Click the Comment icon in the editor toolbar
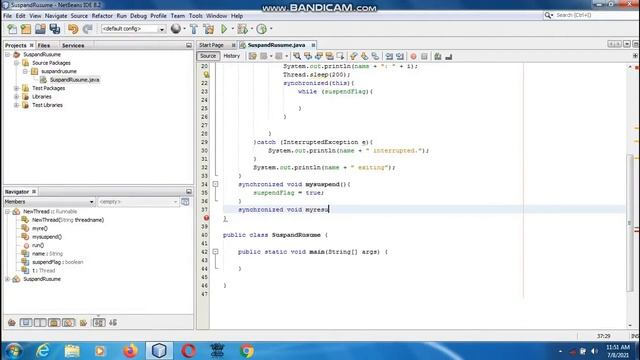Viewport: 640px width, 360px height. 438,56
